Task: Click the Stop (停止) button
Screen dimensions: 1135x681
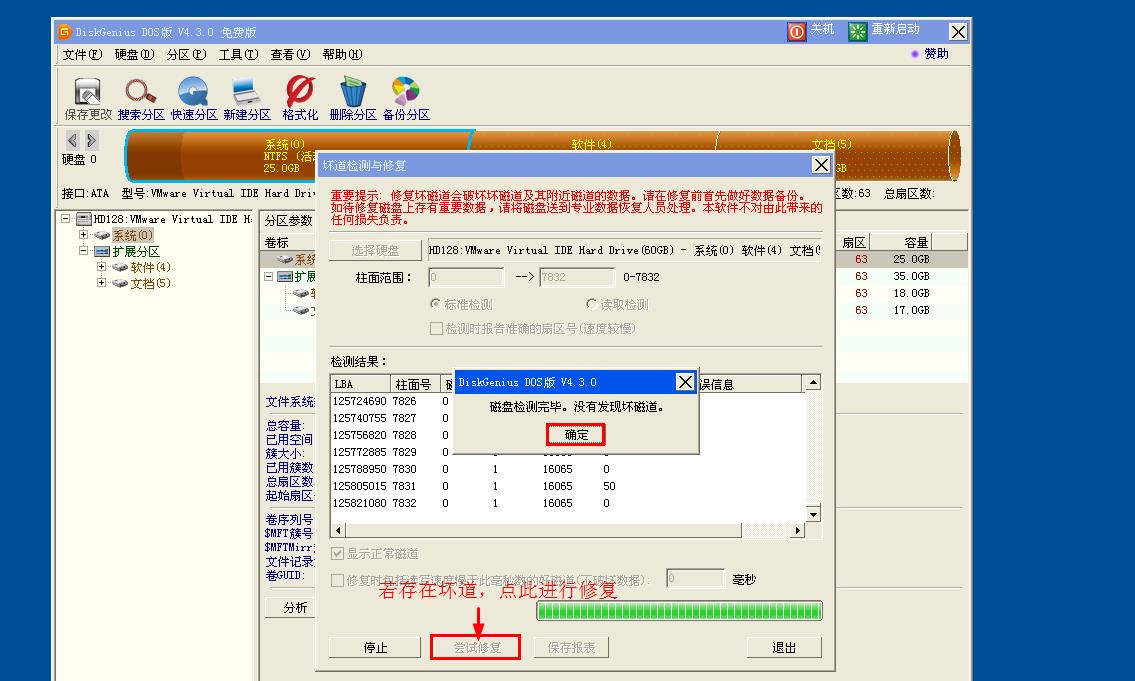Action: [375, 647]
